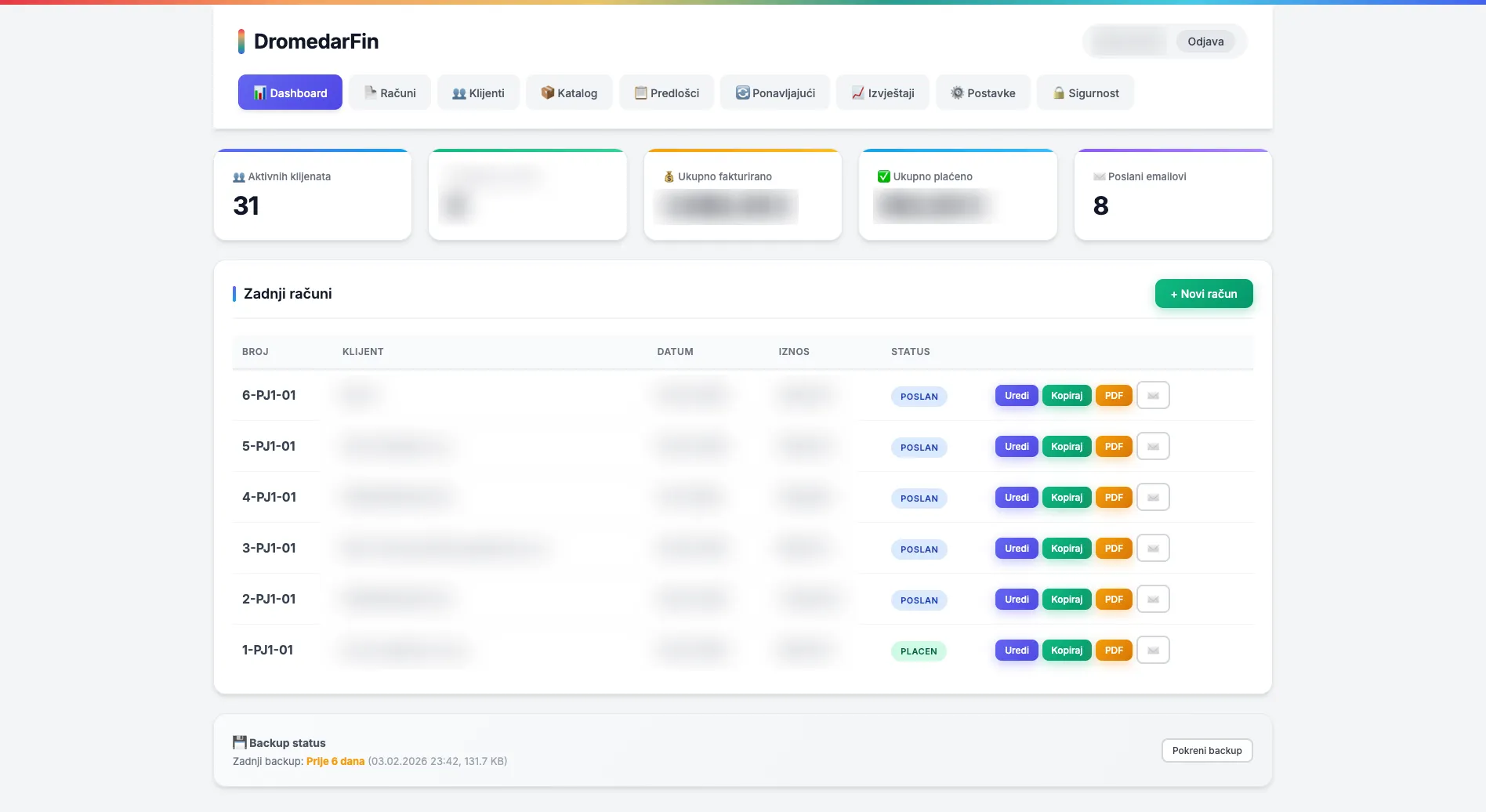Open the Sigurnost security tab
1486x812 pixels.
tap(1086, 93)
